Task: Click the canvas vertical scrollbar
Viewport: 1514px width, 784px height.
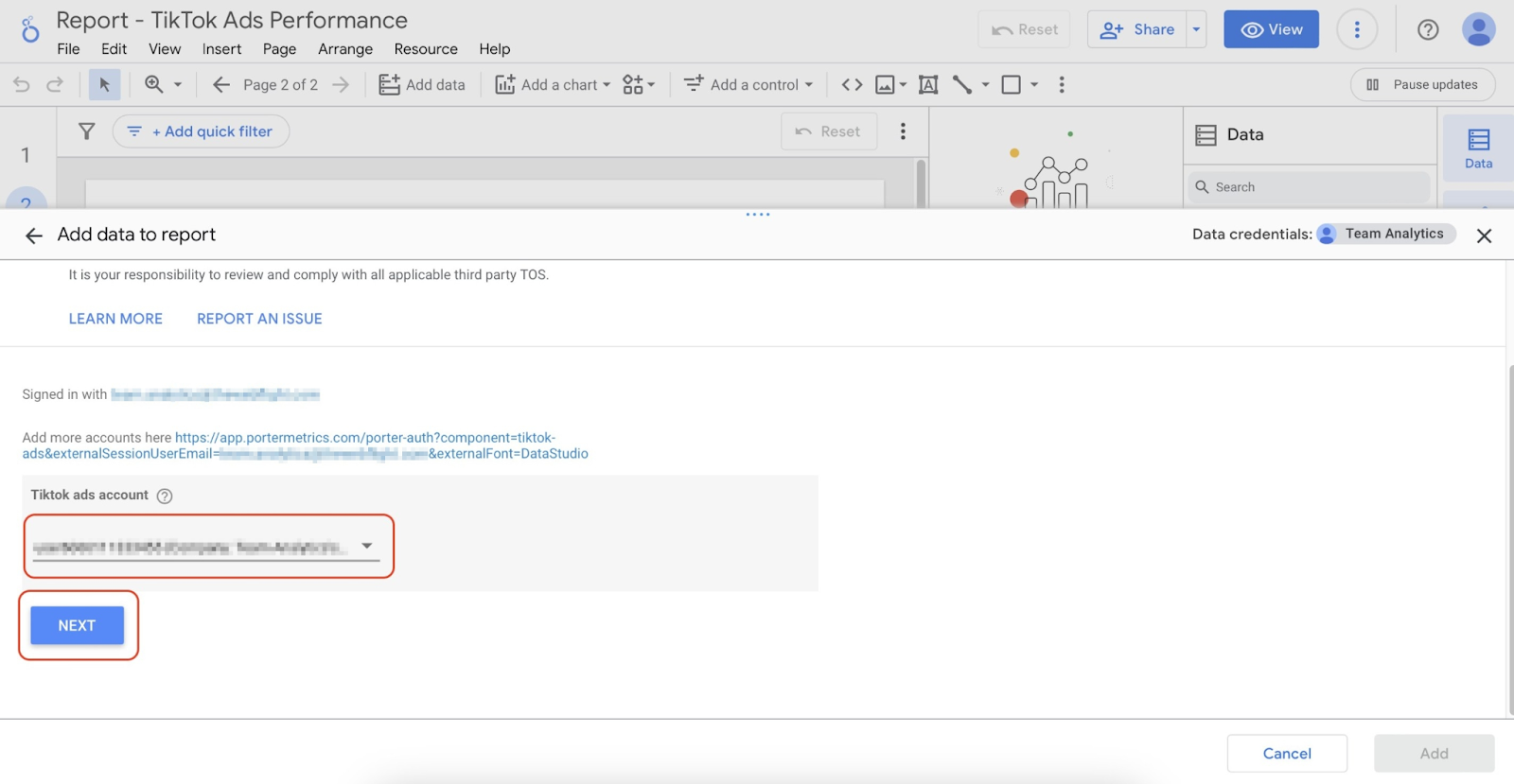Action: [x=921, y=183]
